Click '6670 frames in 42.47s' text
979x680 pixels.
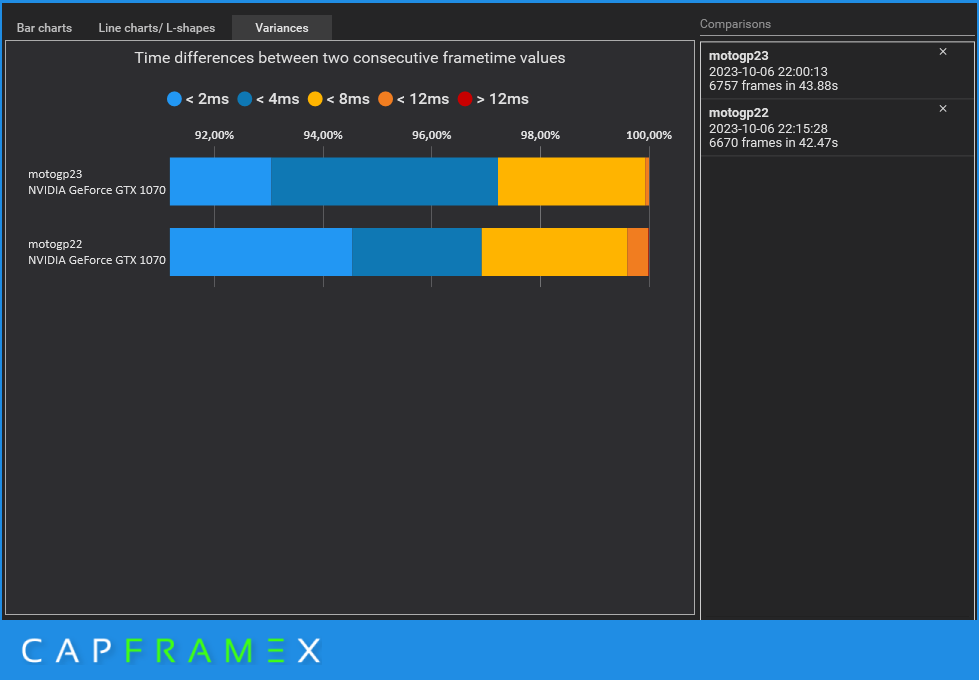(x=773, y=142)
